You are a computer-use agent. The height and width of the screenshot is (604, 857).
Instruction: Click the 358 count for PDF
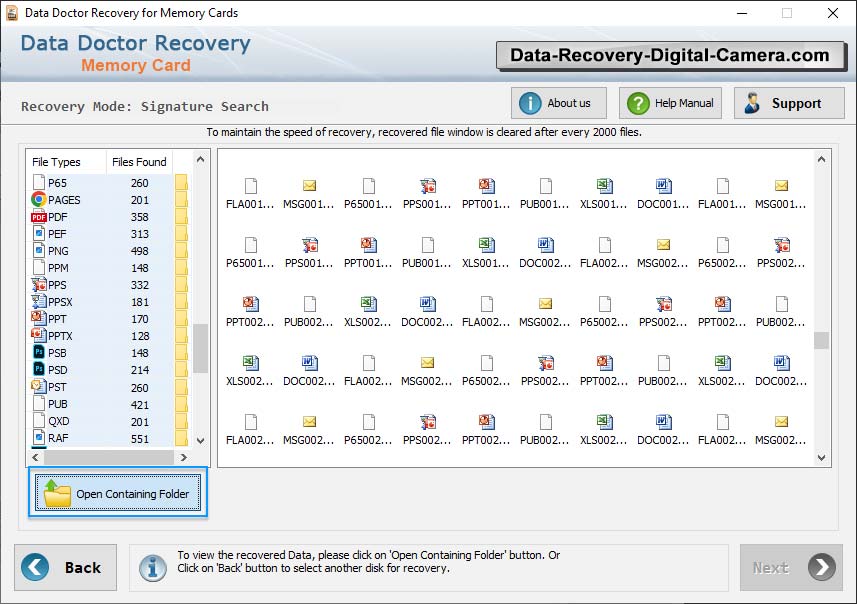139,217
